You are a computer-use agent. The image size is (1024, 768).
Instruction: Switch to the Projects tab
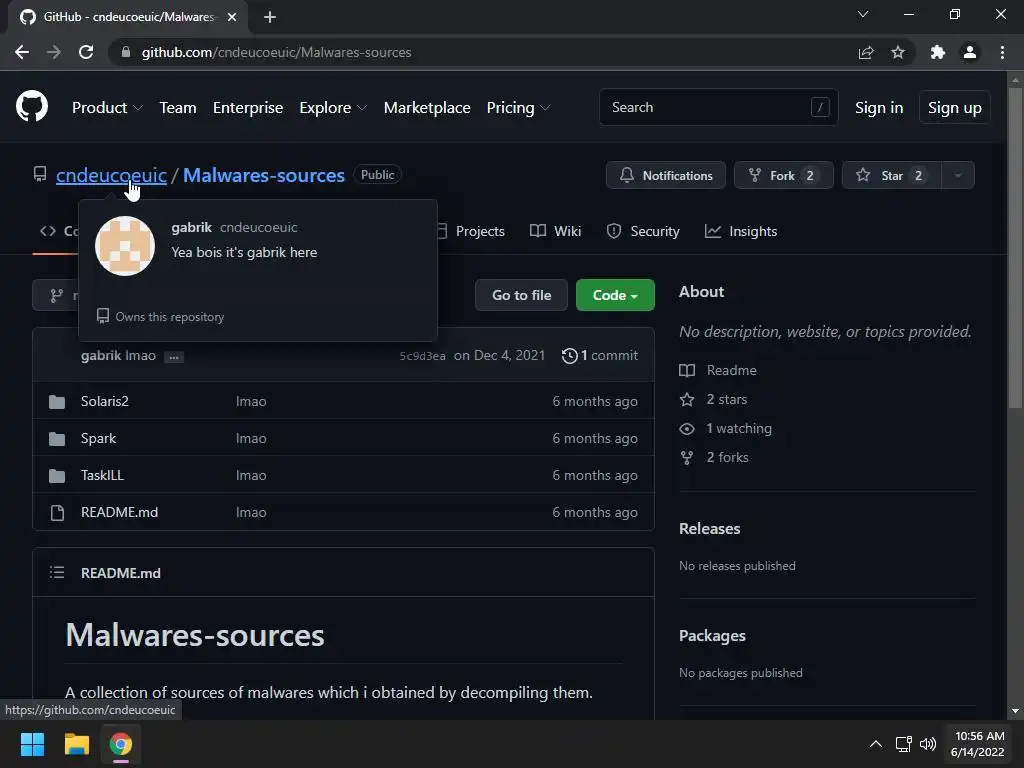coord(472,231)
